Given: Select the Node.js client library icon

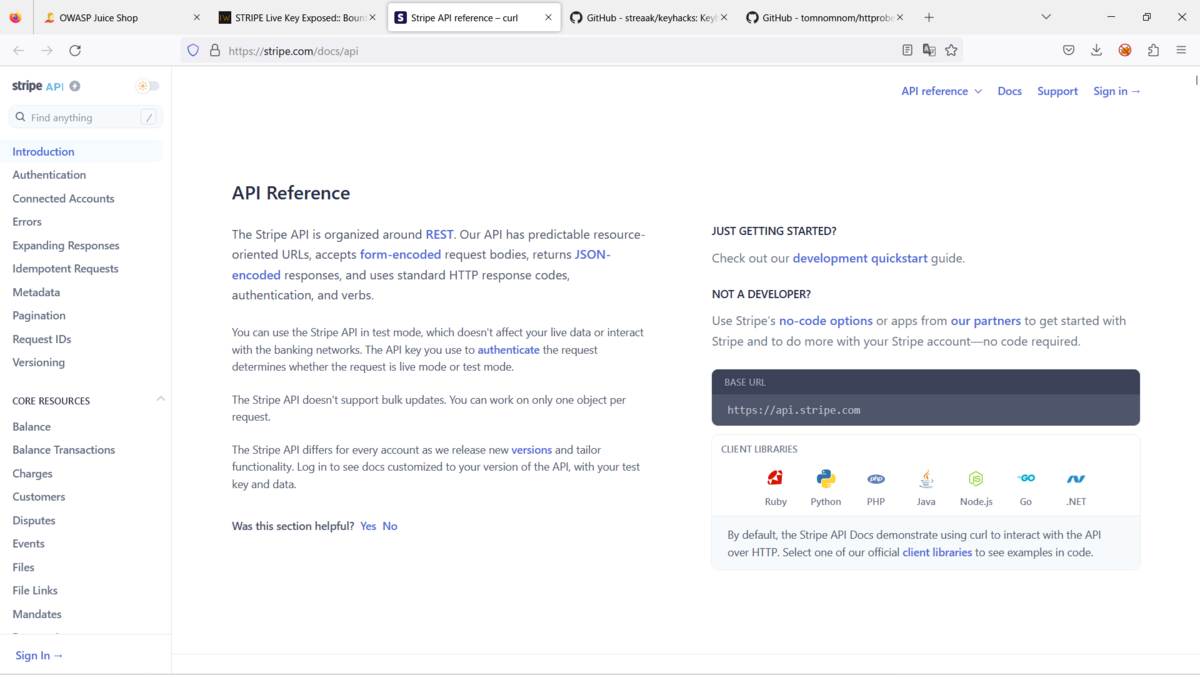Looking at the screenshot, I should 976,479.
